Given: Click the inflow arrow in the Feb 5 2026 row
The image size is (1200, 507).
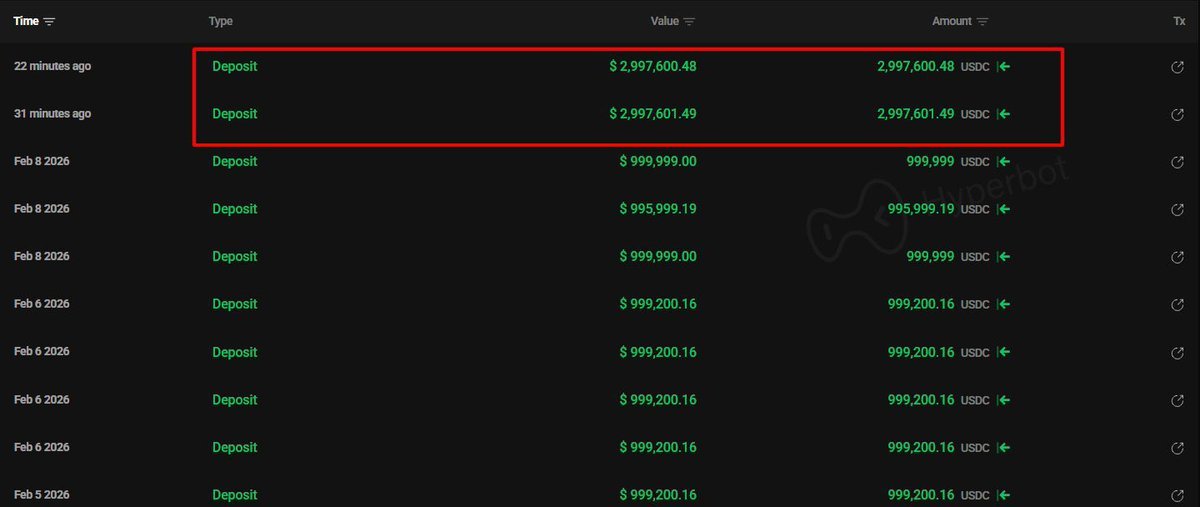Looking at the screenshot, I should [1004, 495].
